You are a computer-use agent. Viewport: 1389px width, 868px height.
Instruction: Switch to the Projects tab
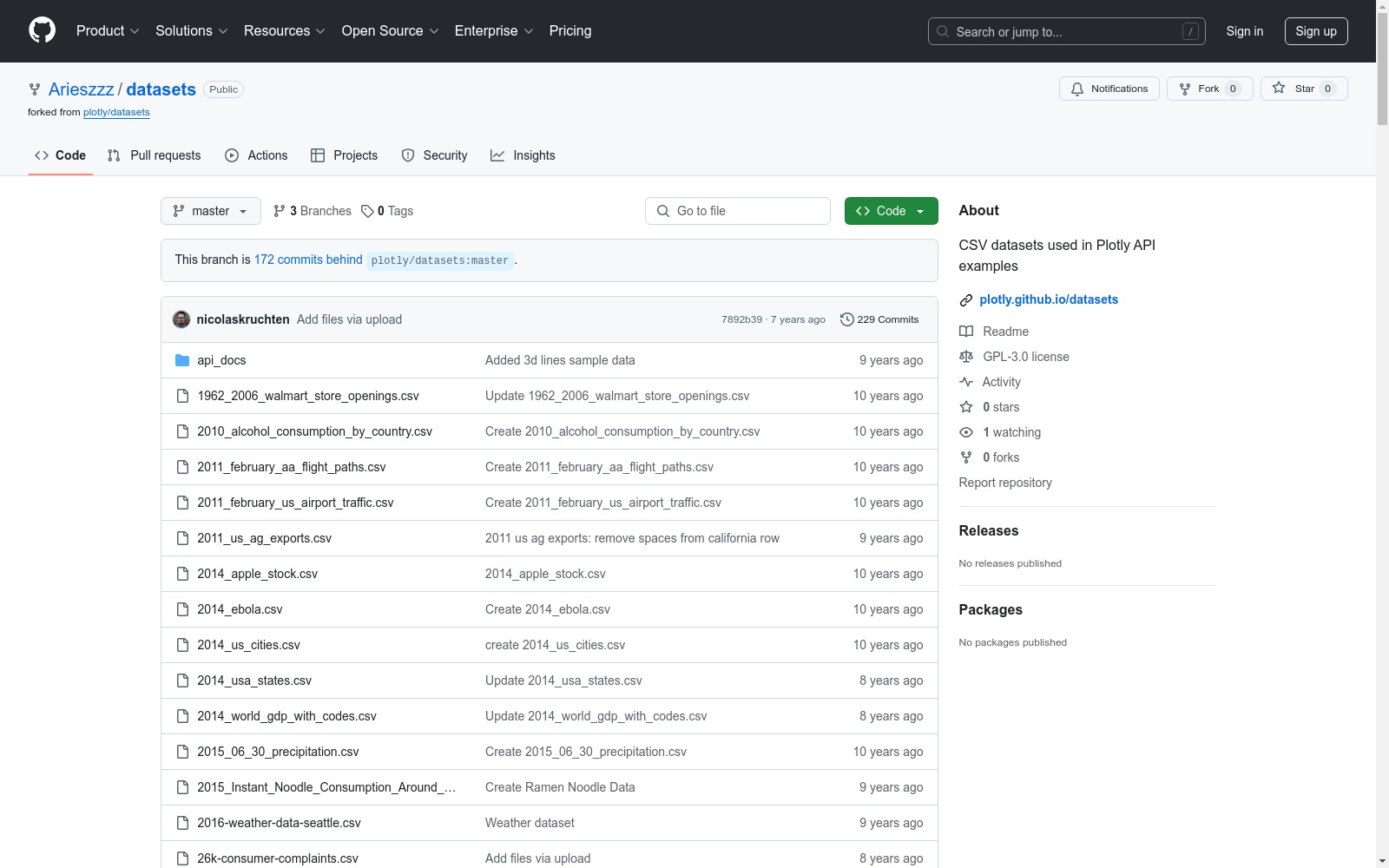(345, 155)
